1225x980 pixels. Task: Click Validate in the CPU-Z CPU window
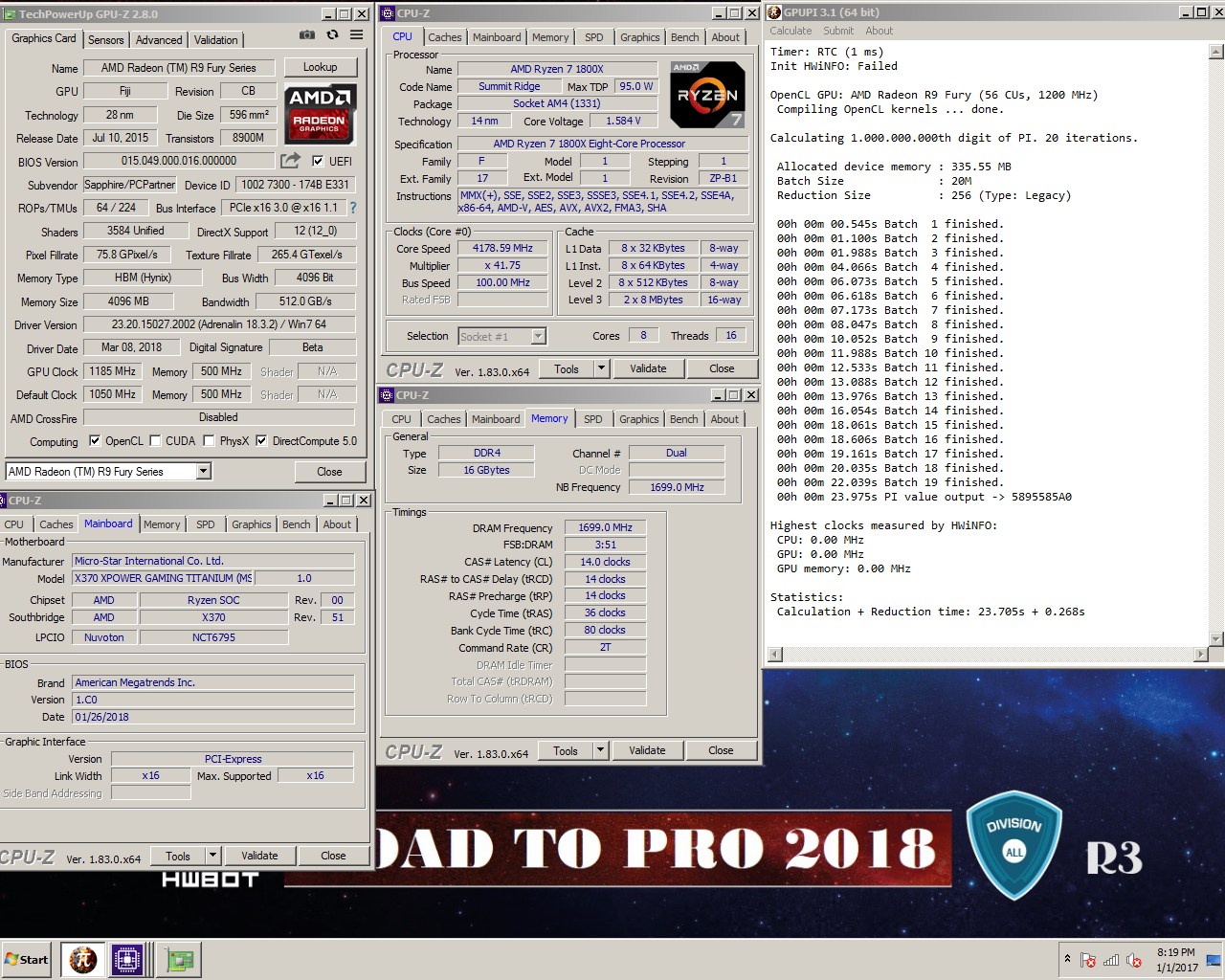pos(648,368)
